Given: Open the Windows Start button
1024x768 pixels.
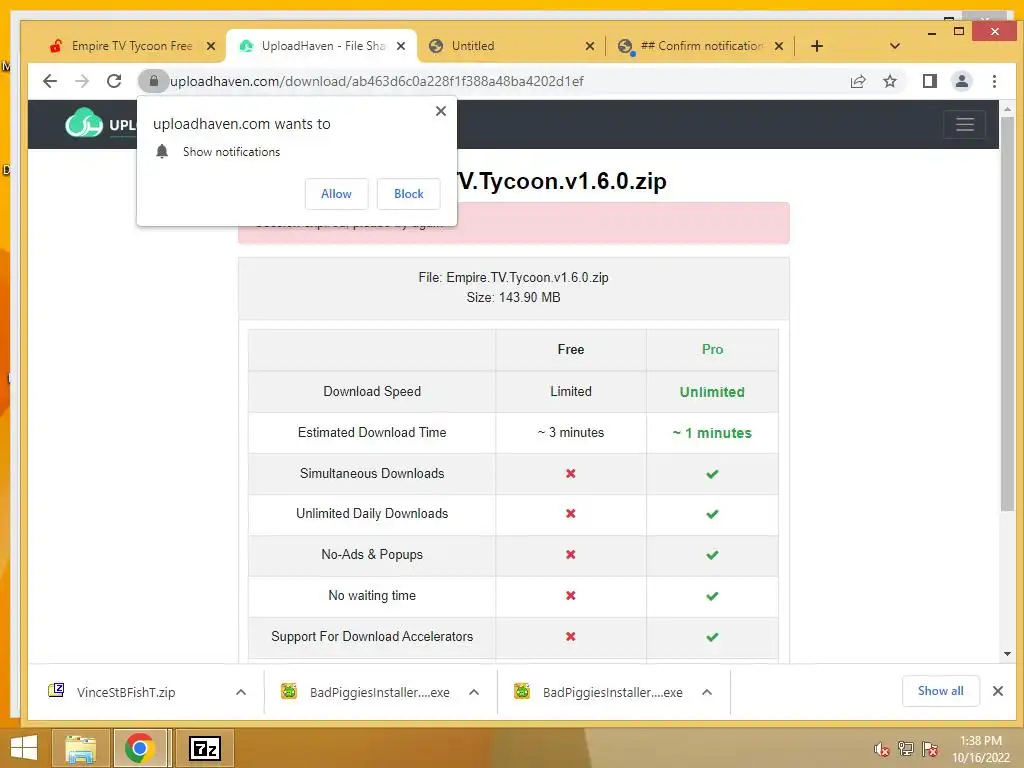Looking at the screenshot, I should (x=24, y=748).
